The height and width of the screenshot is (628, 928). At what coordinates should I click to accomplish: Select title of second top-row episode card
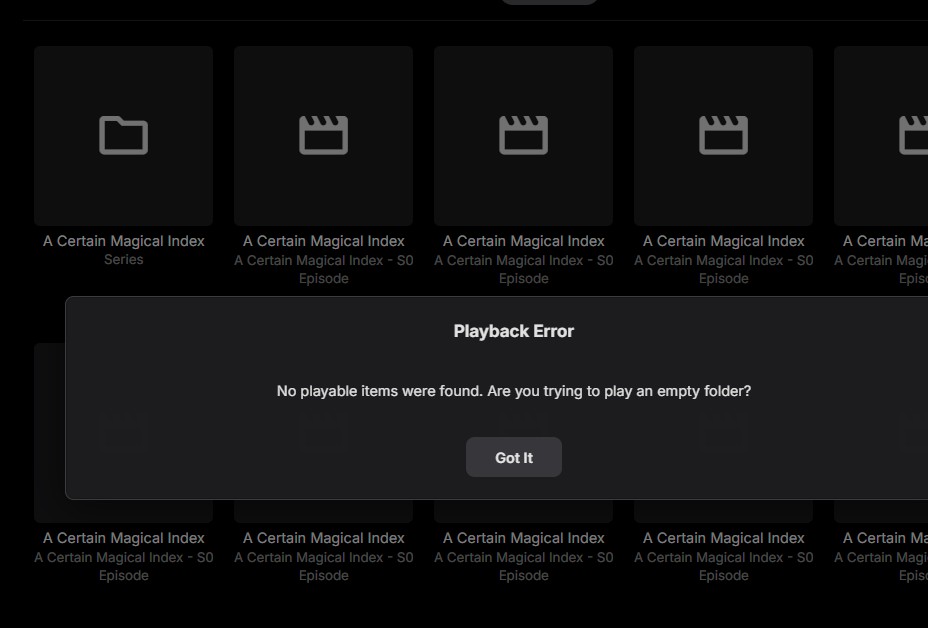[523, 241]
